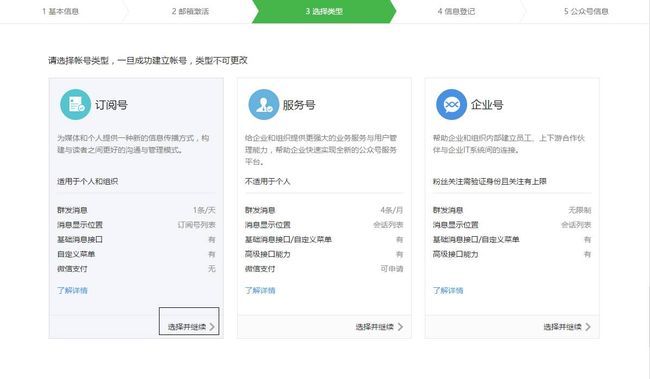Click 微信支付 label in 服务号 card

tap(260, 269)
